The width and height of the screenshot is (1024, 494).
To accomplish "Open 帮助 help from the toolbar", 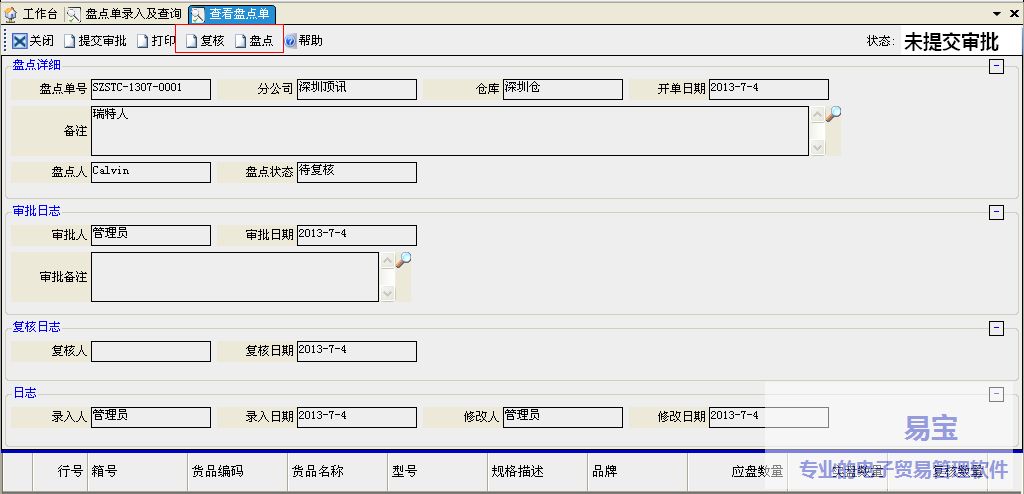I will coord(291,41).
